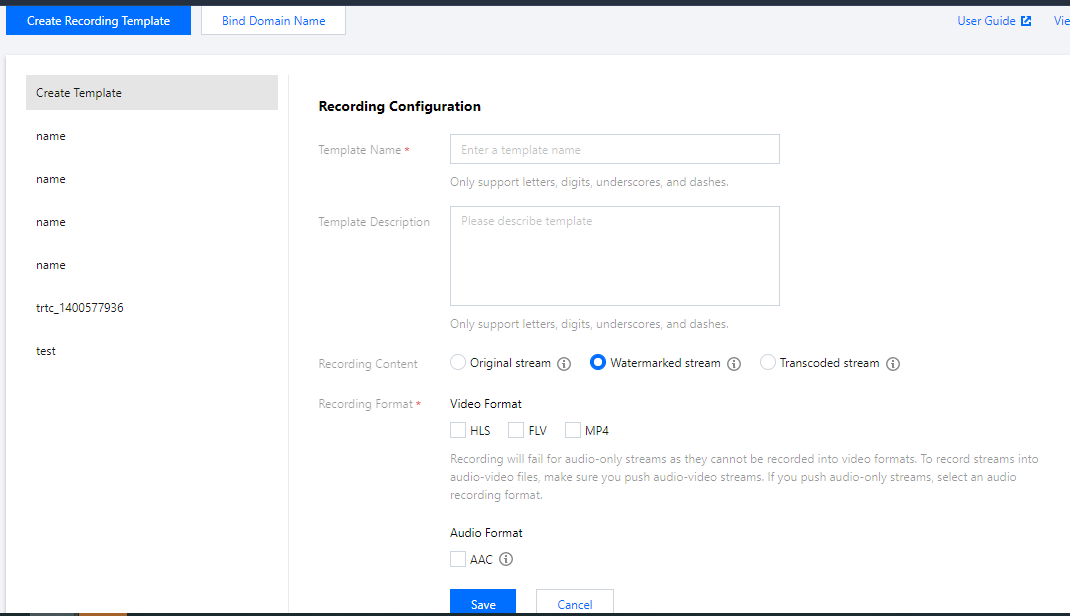Tick the FLV video format checkbox
Viewport: 1070px width, 616px height.
(516, 431)
